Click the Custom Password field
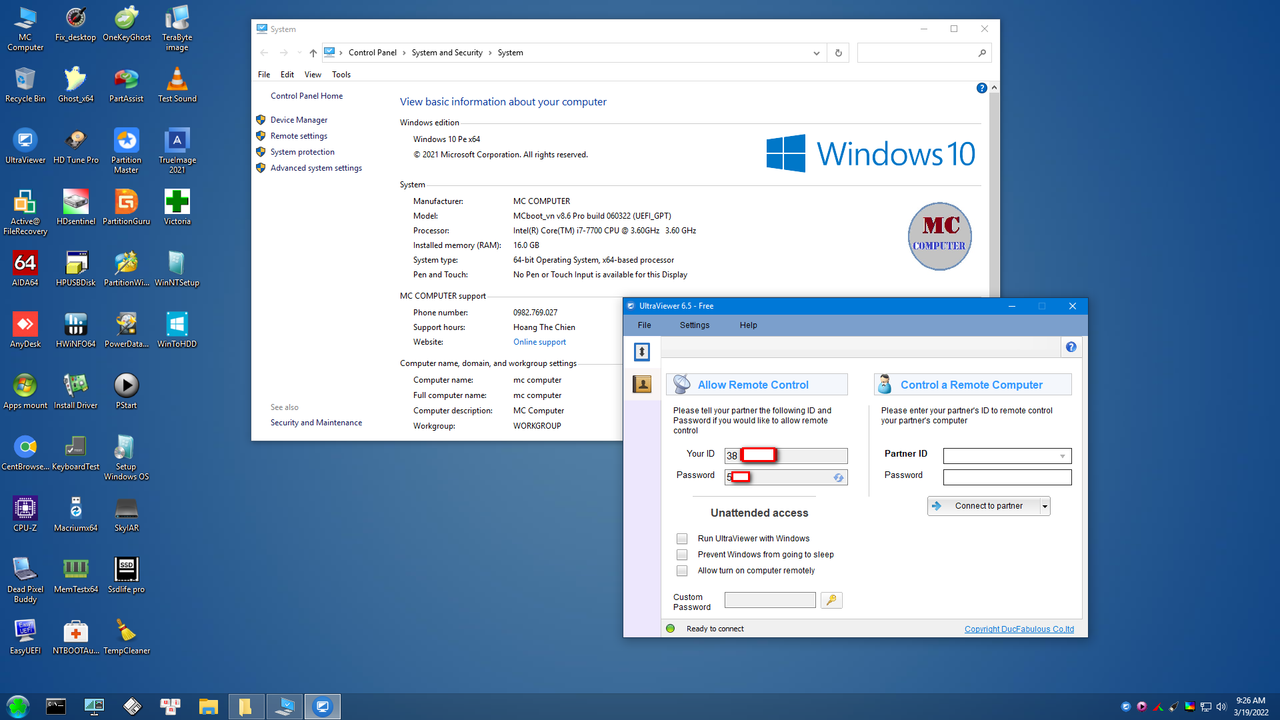 coord(770,600)
